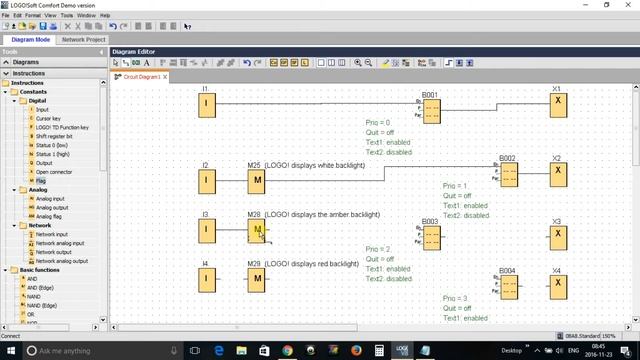Click the single-page layout icon
Screen dimensions: 640x360
tap(321, 63)
